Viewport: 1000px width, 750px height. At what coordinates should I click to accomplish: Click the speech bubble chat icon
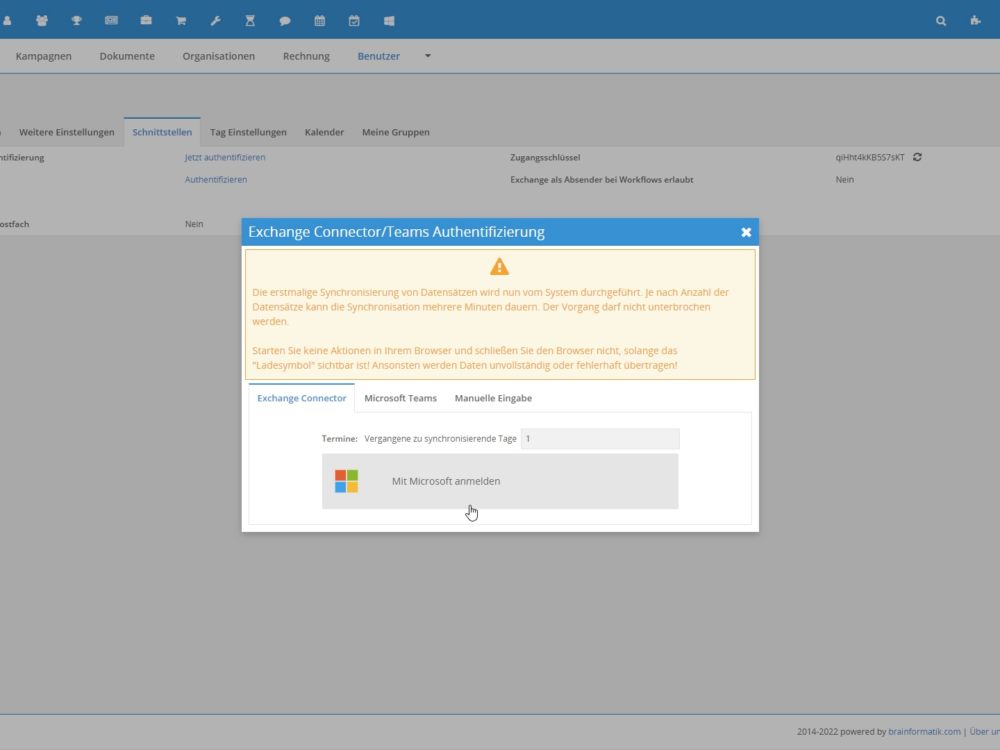285,20
